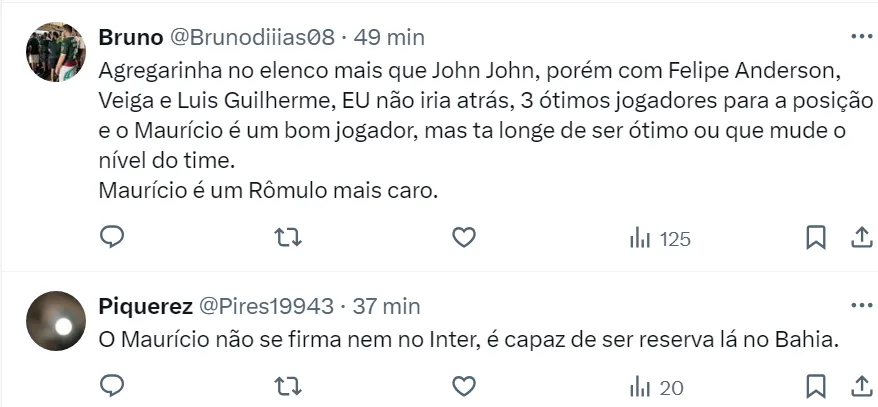878x407 pixels.
Task: Repost Bruno's tweet
Action: [x=288, y=238]
